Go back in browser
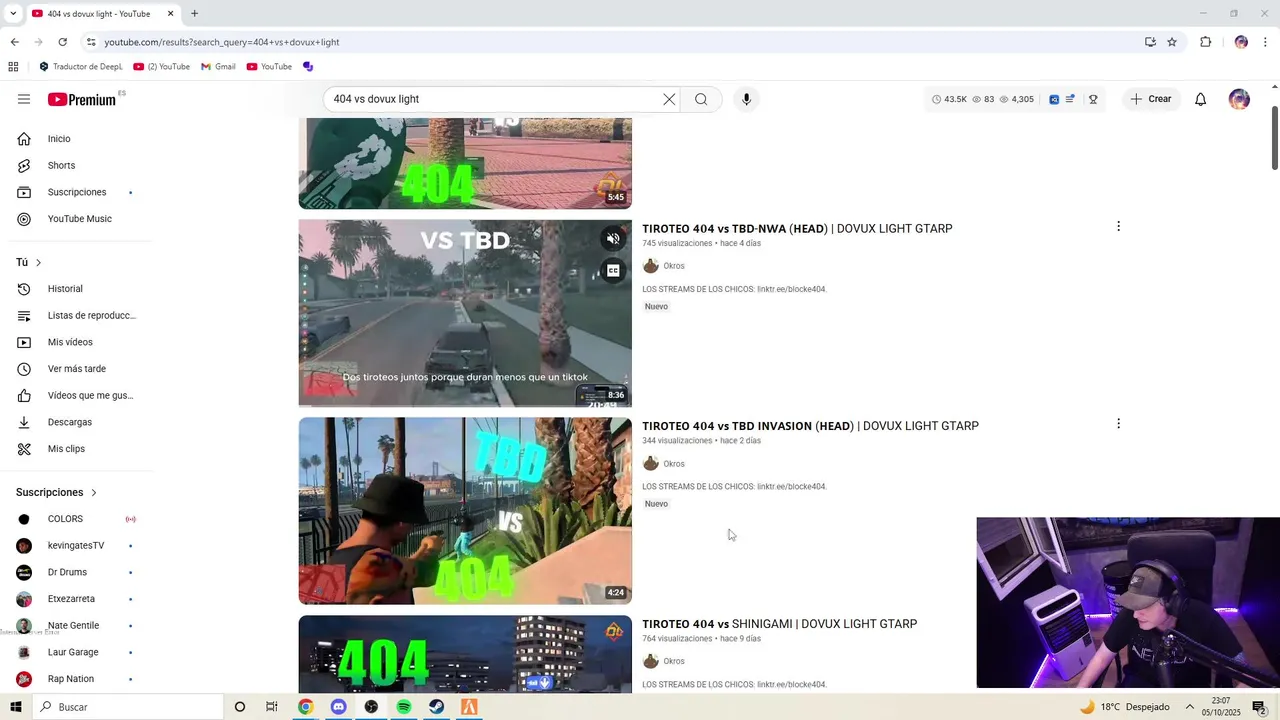Screen dimensions: 1280x720 pyautogui.click(x=14, y=42)
